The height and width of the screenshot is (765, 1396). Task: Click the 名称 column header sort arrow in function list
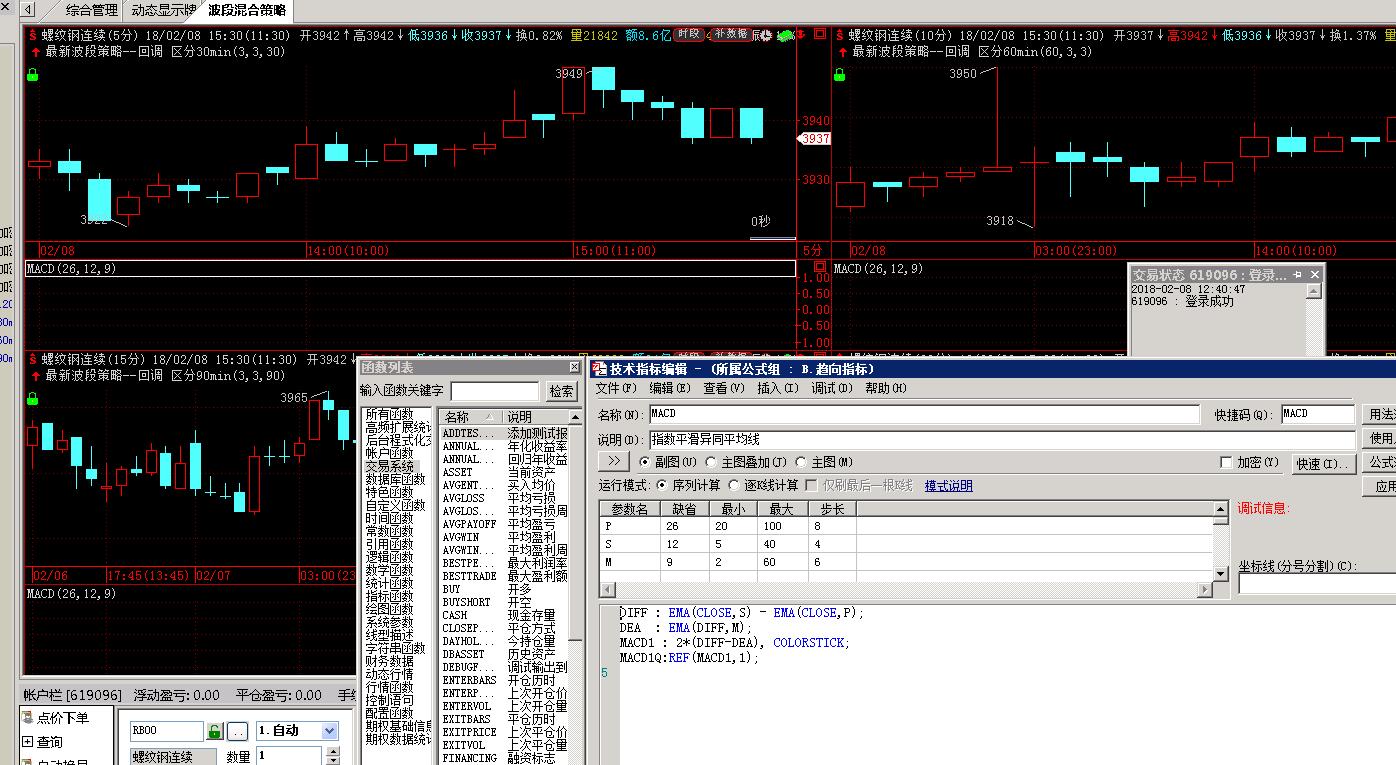(x=489, y=417)
